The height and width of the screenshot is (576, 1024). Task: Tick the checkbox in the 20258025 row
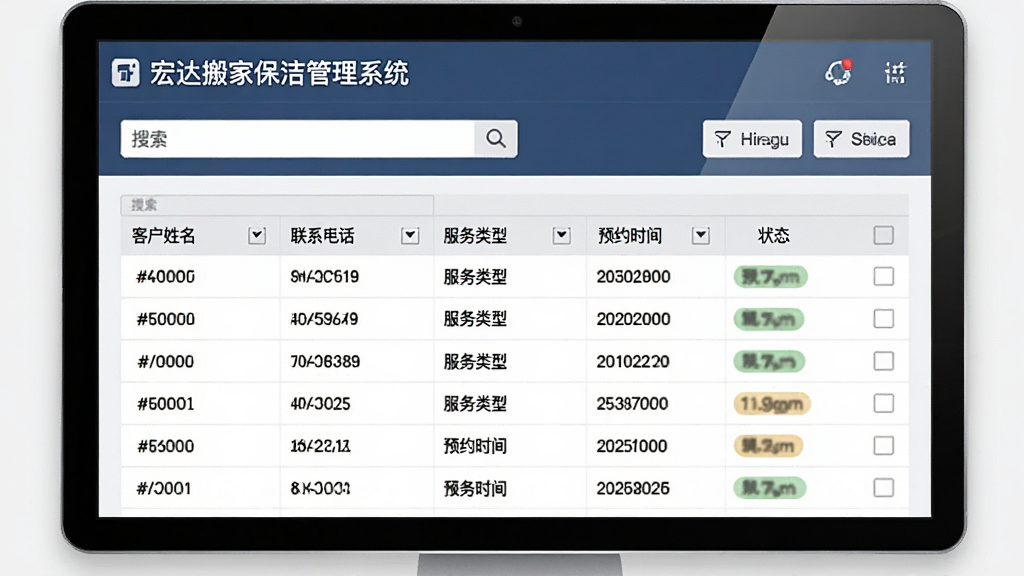(884, 488)
